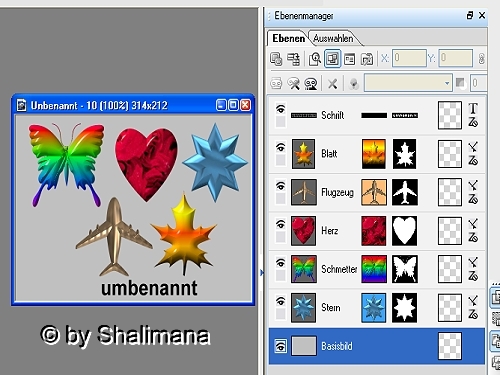The height and width of the screenshot is (375, 500).
Task: Select the Flugzeug layer airplane thumbnail
Action: coord(304,192)
